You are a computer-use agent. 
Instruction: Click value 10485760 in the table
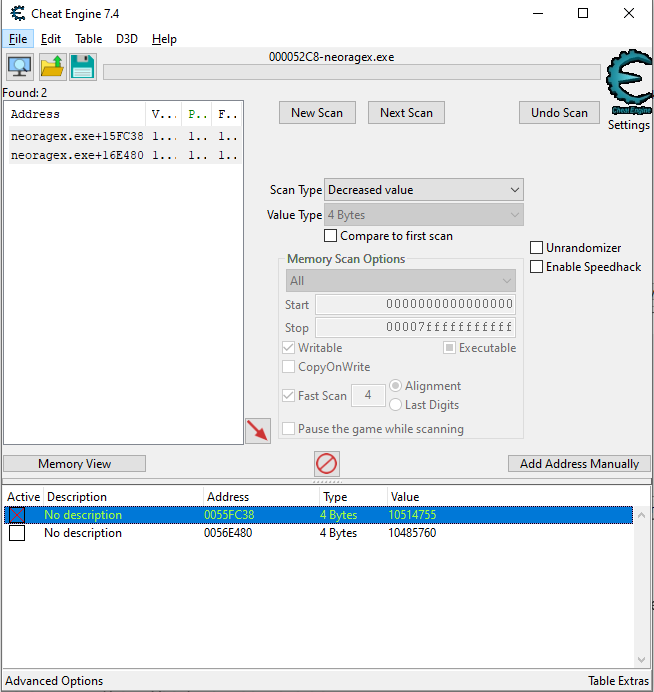coord(412,533)
